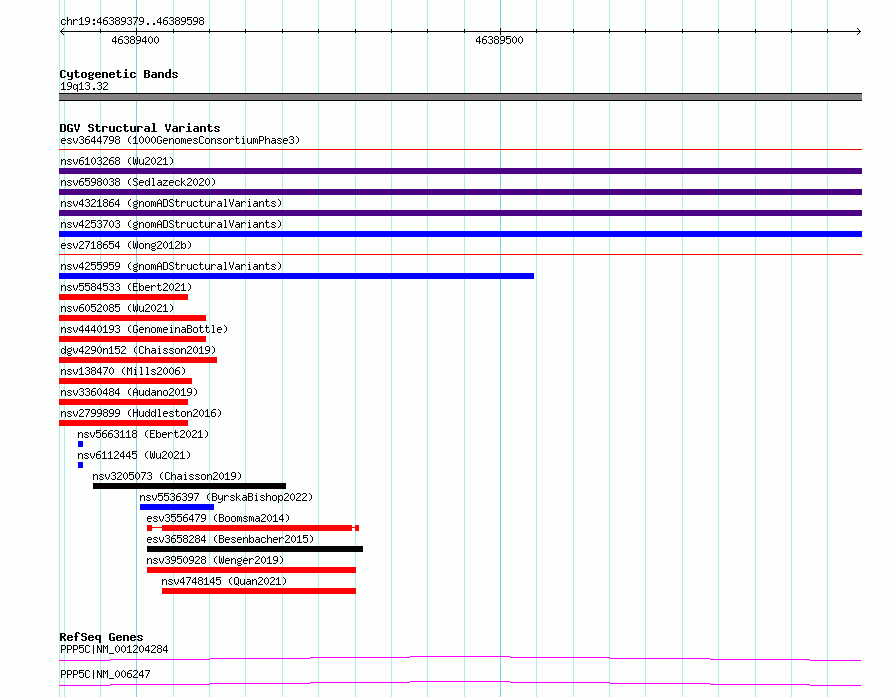The height and width of the screenshot is (697, 890).
Task: Click the right arrowhead of the ruler
Action: tap(859, 32)
